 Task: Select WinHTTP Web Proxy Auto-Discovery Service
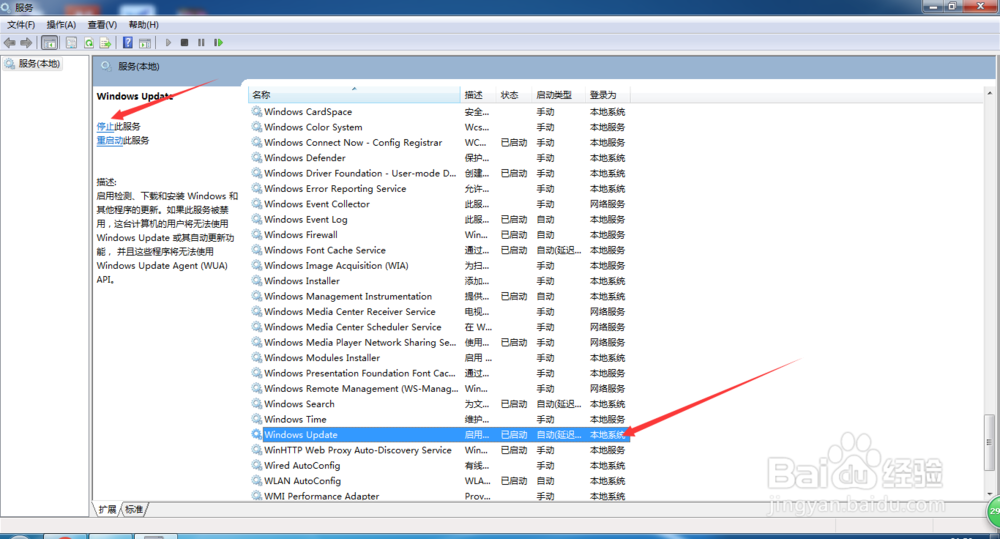click(x=439, y=450)
